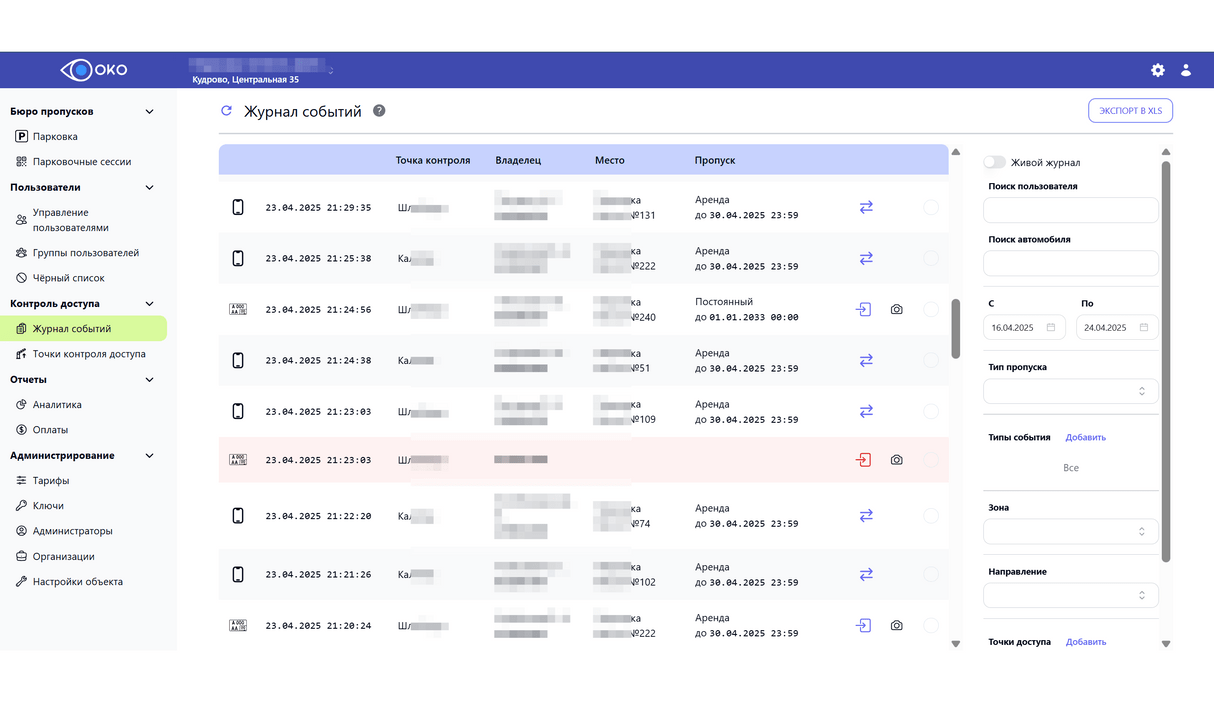Select row circle for 21:25:38 event

click(931, 258)
